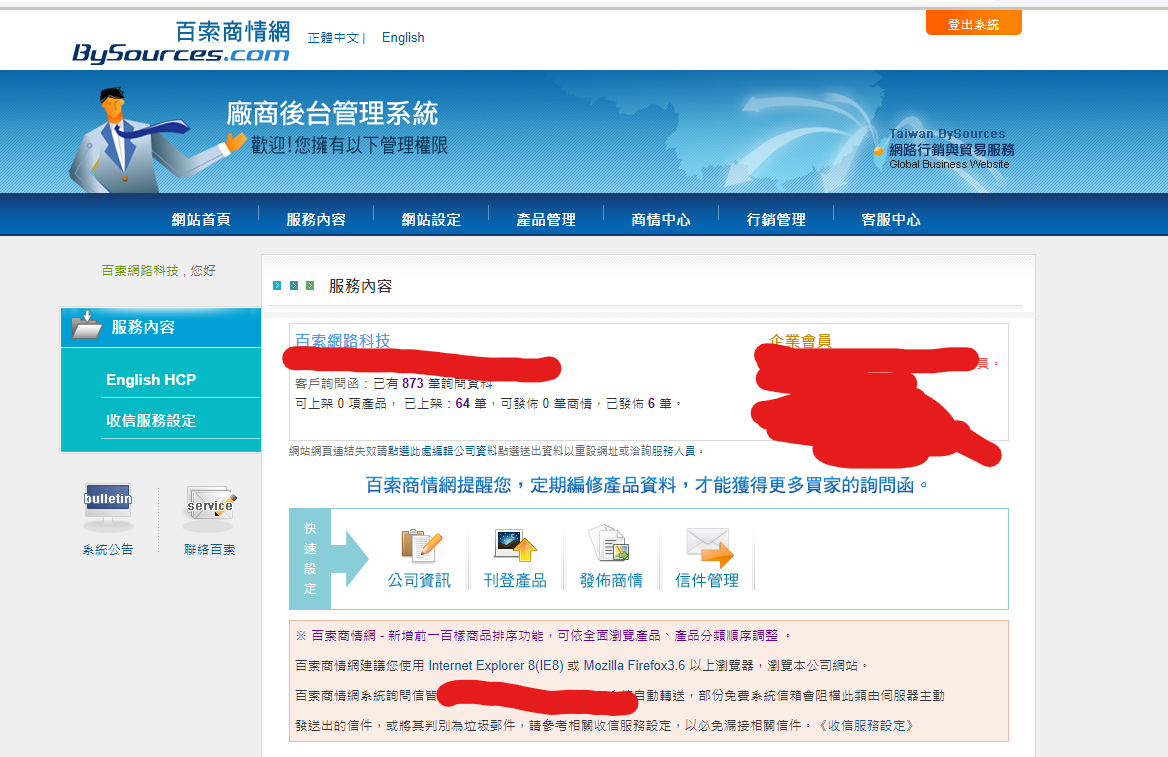Click the 873 inquiry count link
Screen dimensions: 1168x757
click(x=413, y=383)
